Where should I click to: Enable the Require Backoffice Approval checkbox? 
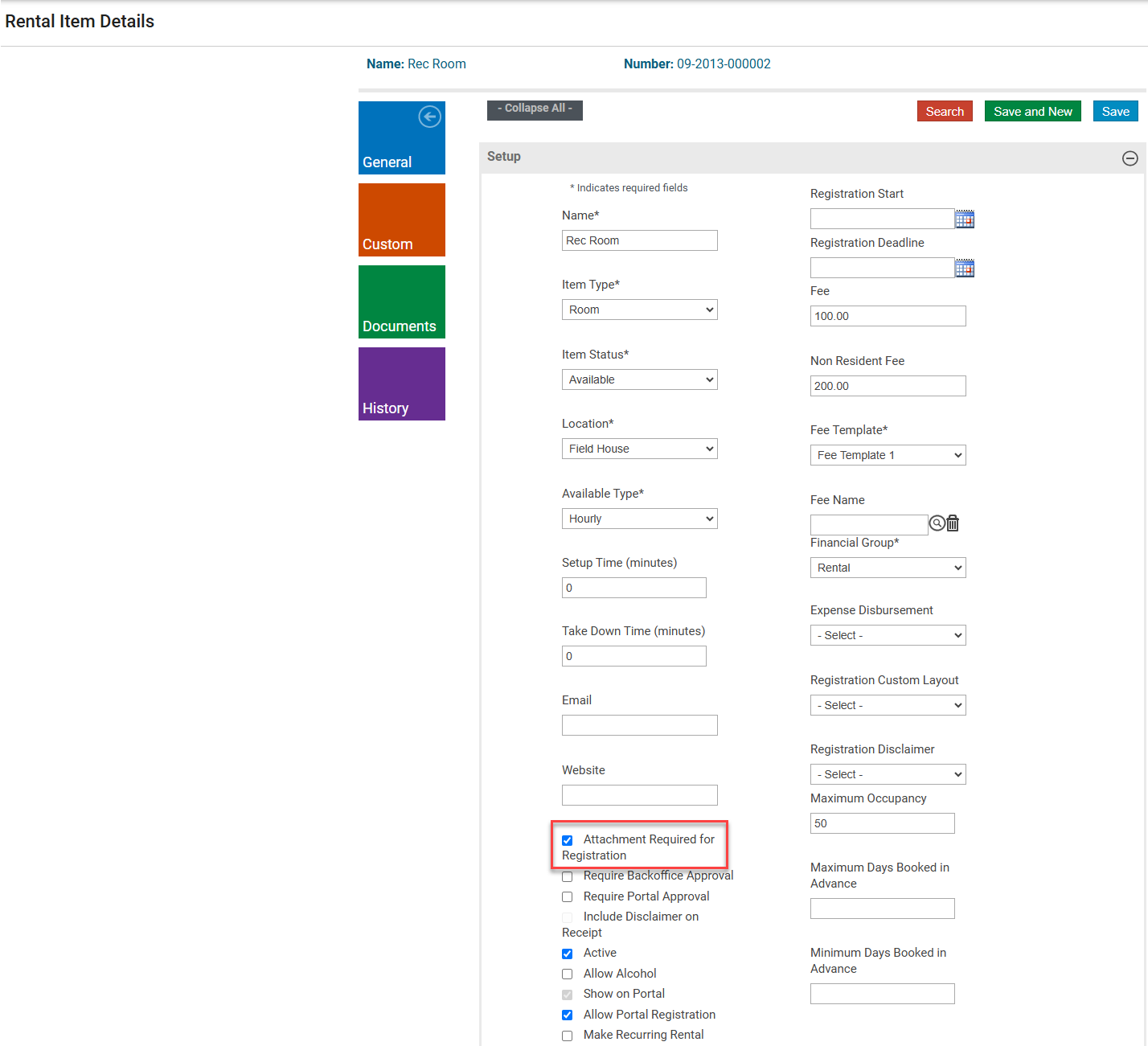click(568, 876)
